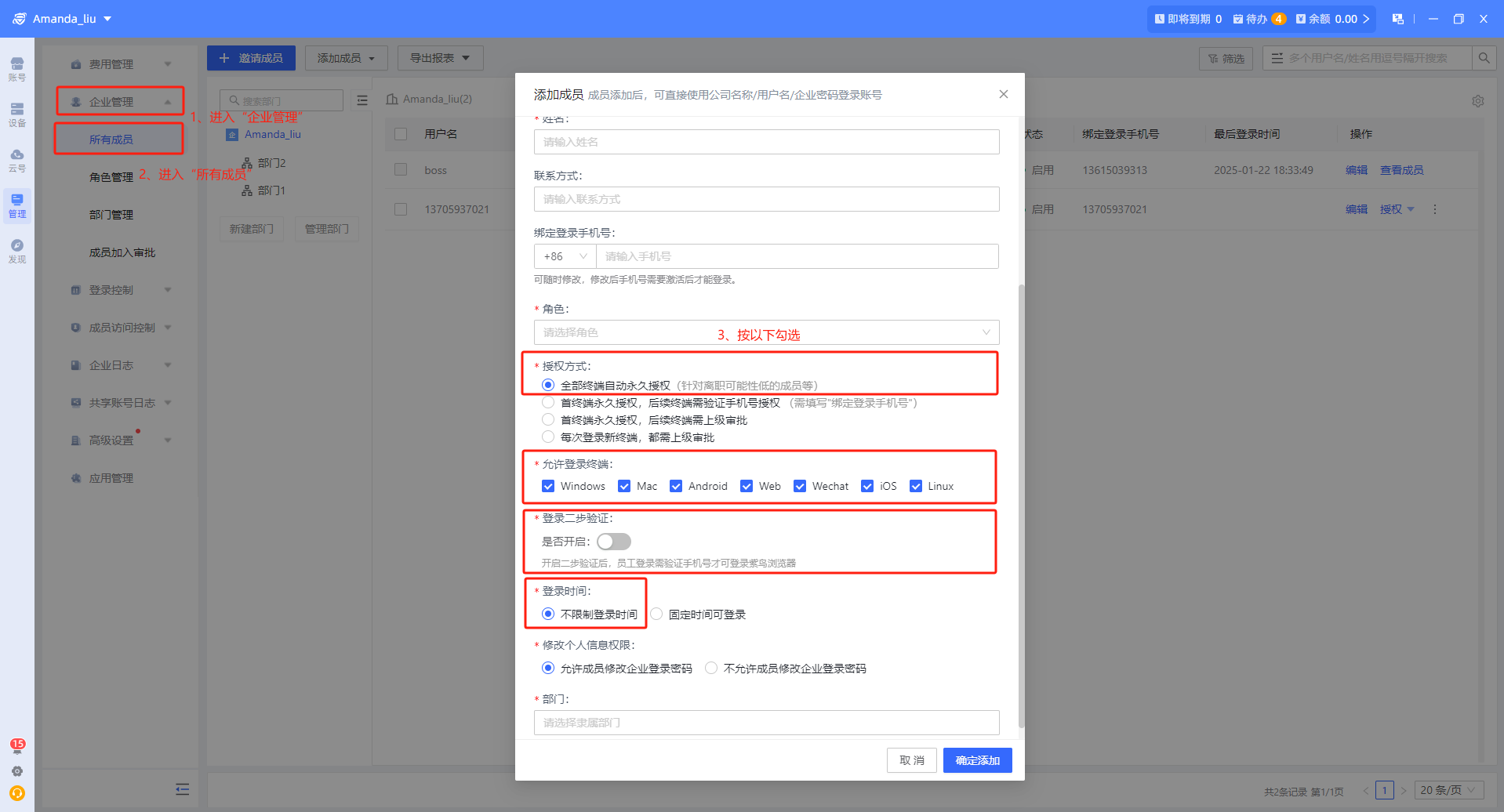Uncheck the Android terminal checkbox
1504x812 pixels.
[676, 486]
